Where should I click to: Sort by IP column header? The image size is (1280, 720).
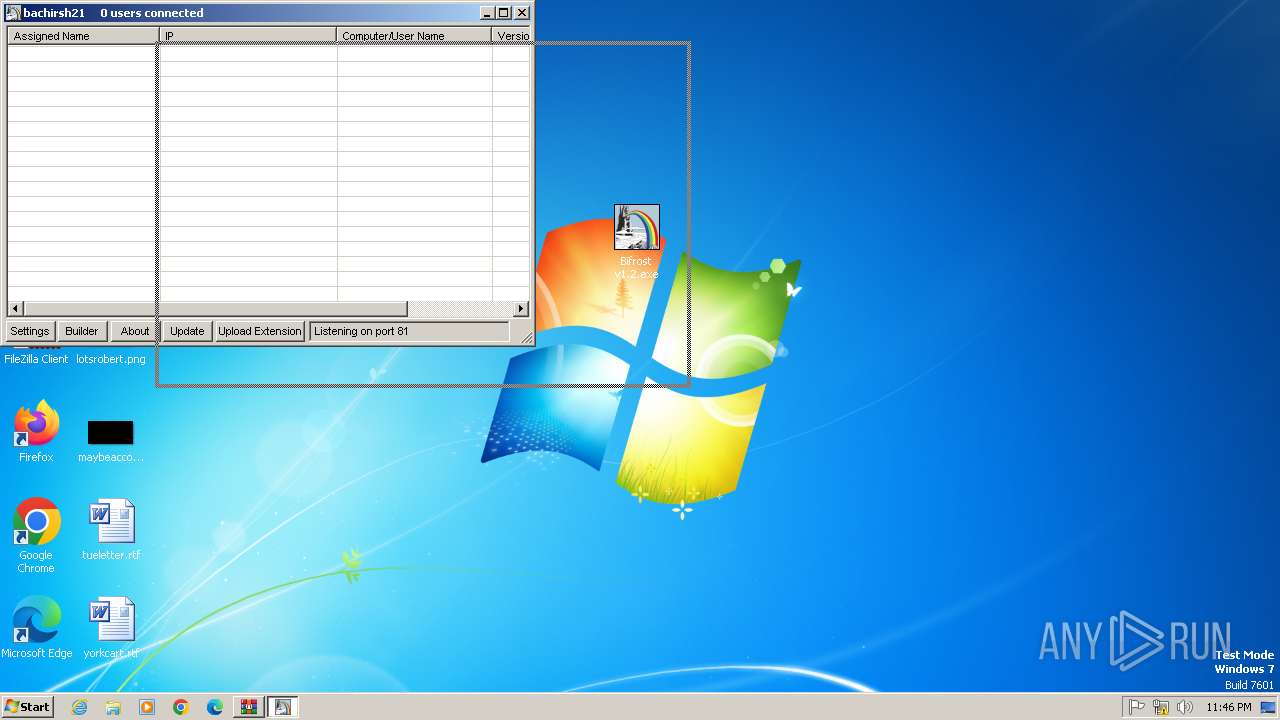pos(248,36)
